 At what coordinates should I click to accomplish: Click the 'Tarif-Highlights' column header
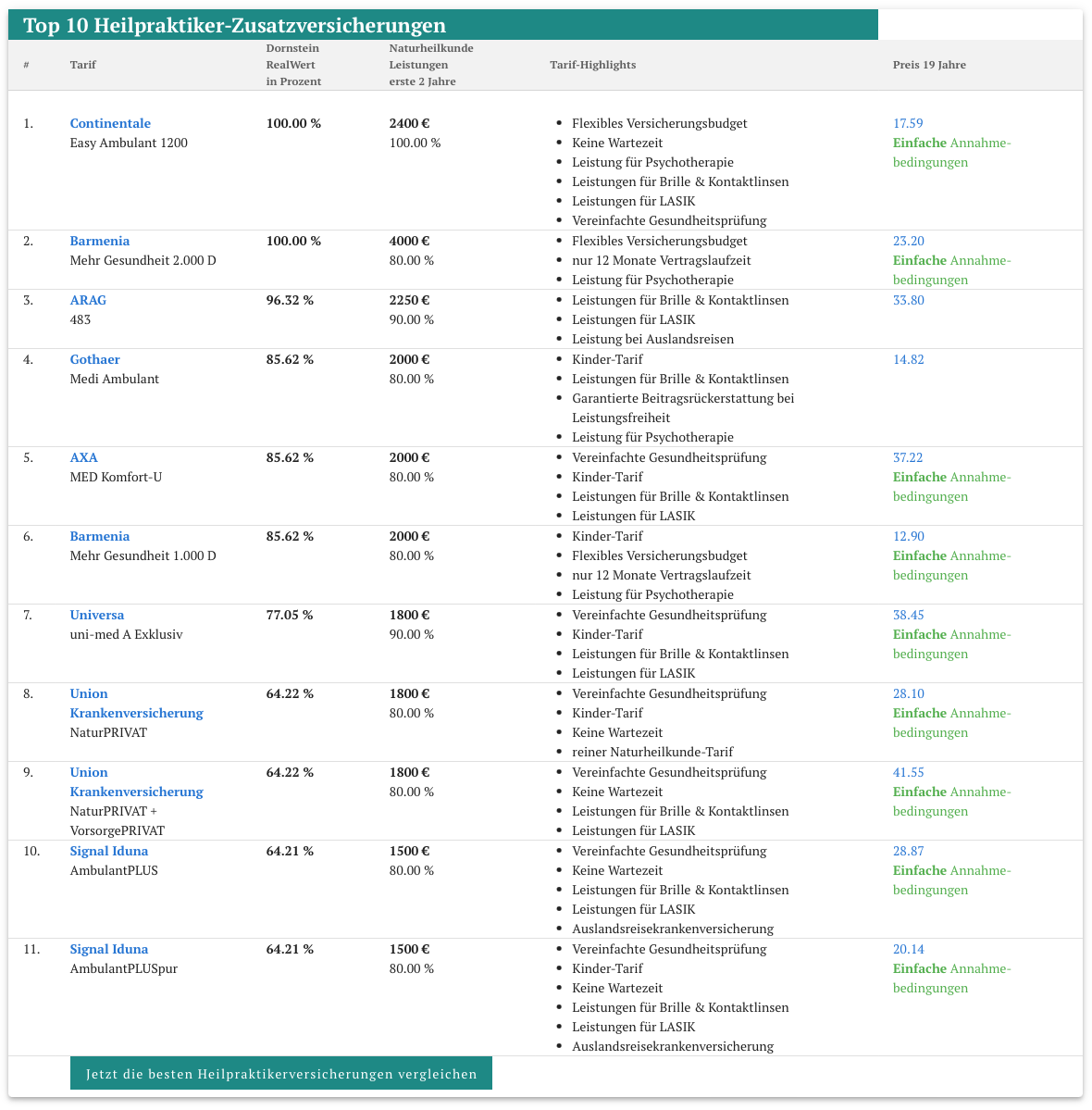592,65
